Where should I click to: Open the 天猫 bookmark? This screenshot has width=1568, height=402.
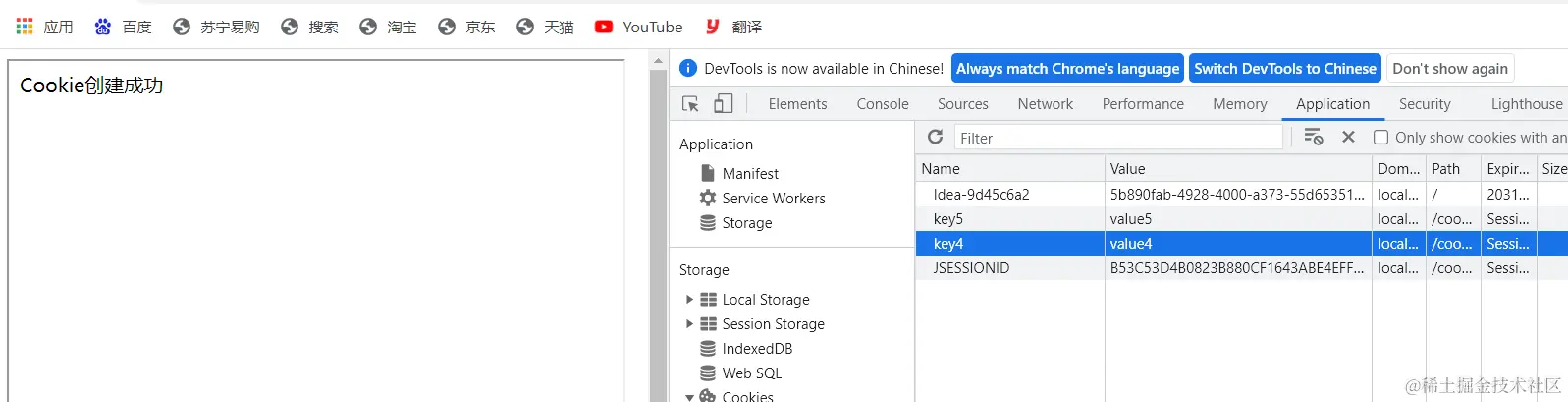click(x=545, y=27)
